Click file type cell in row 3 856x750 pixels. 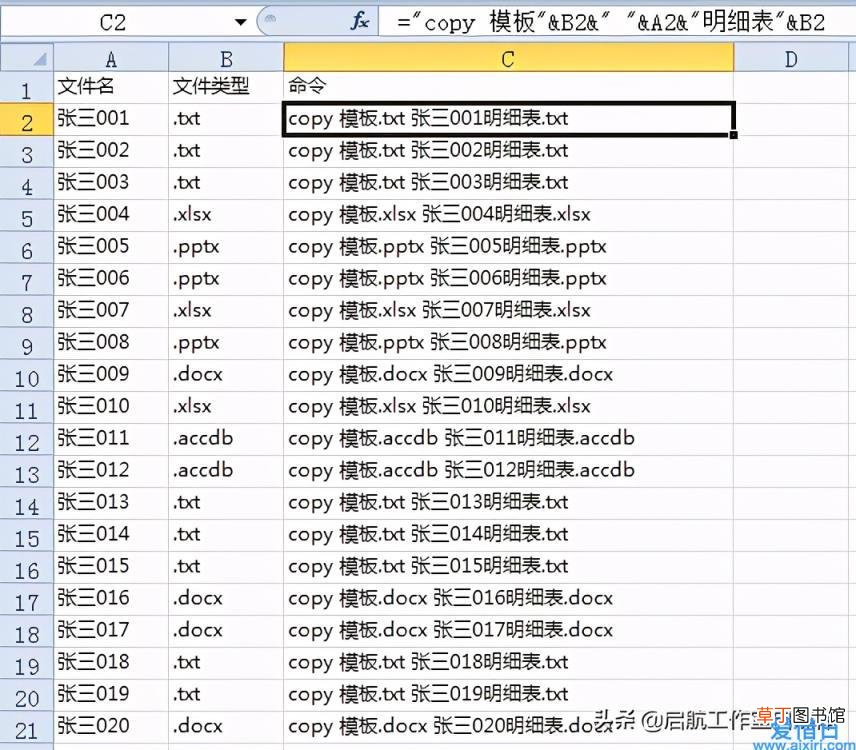tap(226, 151)
